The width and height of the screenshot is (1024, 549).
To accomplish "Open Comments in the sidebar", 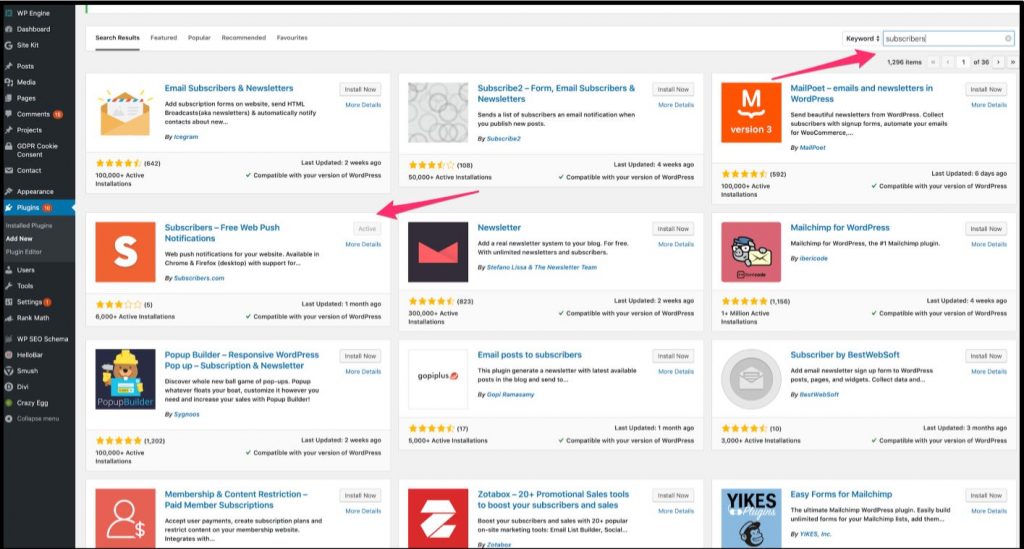I will coord(33,114).
